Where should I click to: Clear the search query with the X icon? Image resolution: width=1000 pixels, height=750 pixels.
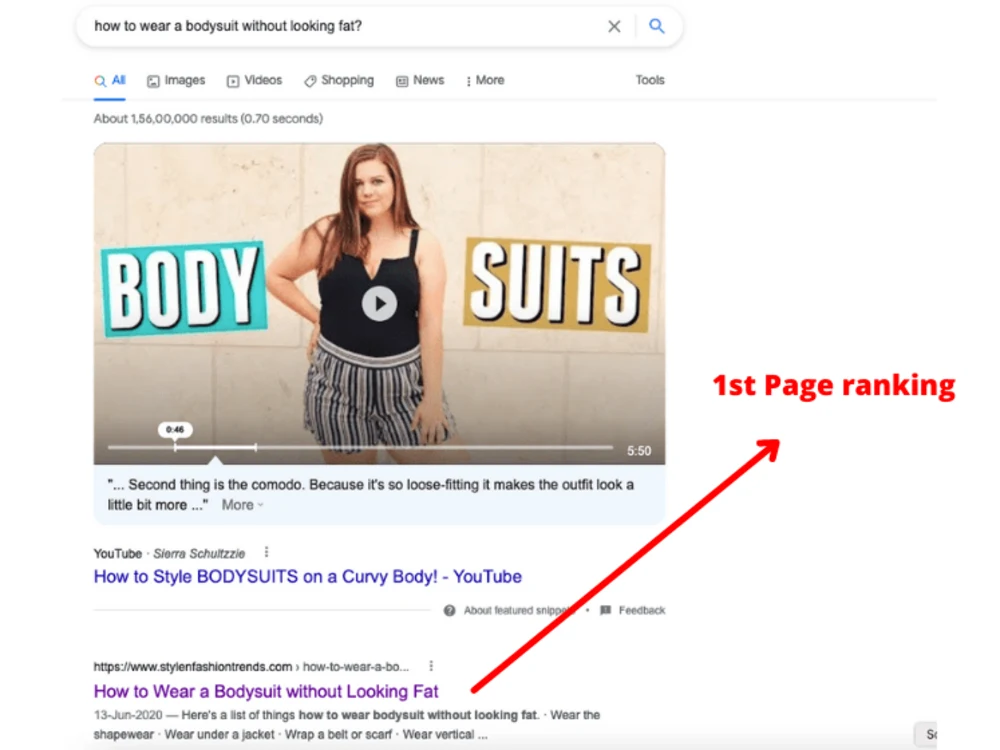point(614,26)
